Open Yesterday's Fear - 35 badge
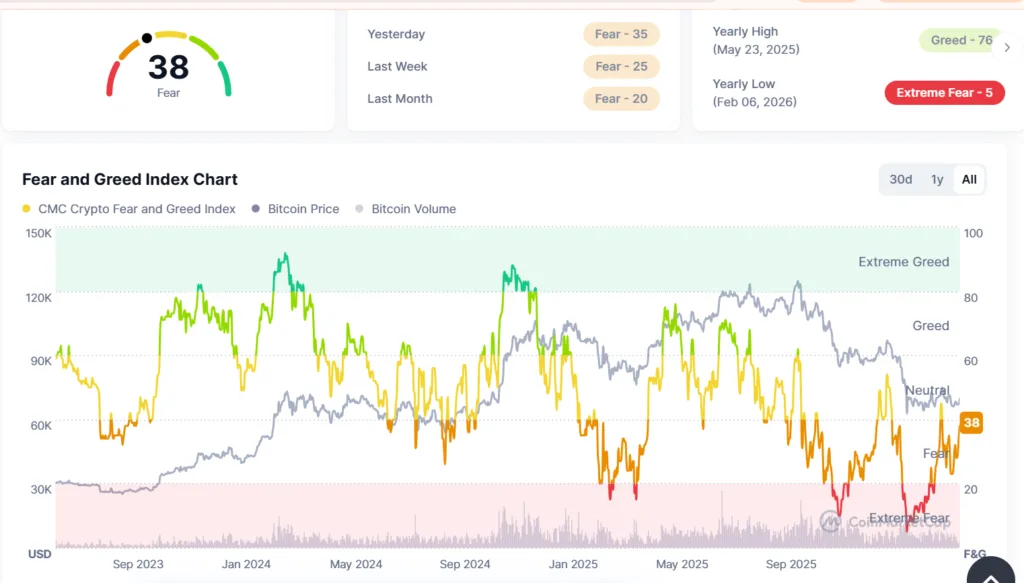Screen dimensions: 1024x583 (620, 34)
